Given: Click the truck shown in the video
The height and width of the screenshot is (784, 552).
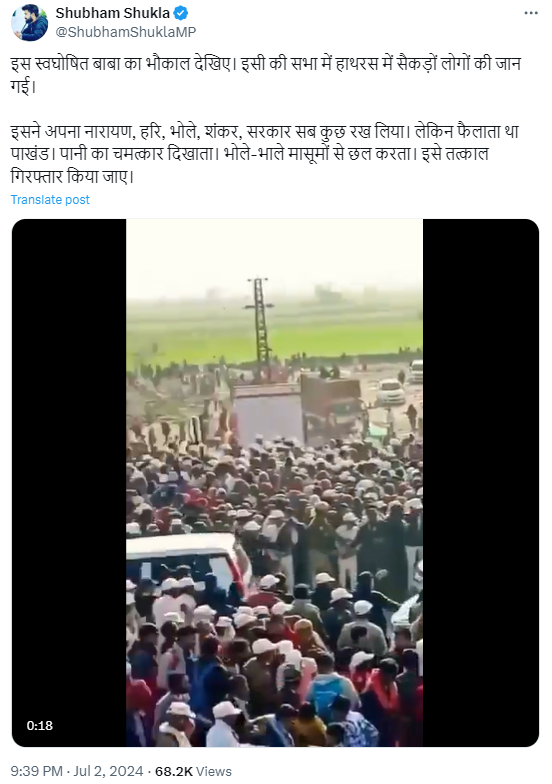Looking at the screenshot, I should point(298,412).
